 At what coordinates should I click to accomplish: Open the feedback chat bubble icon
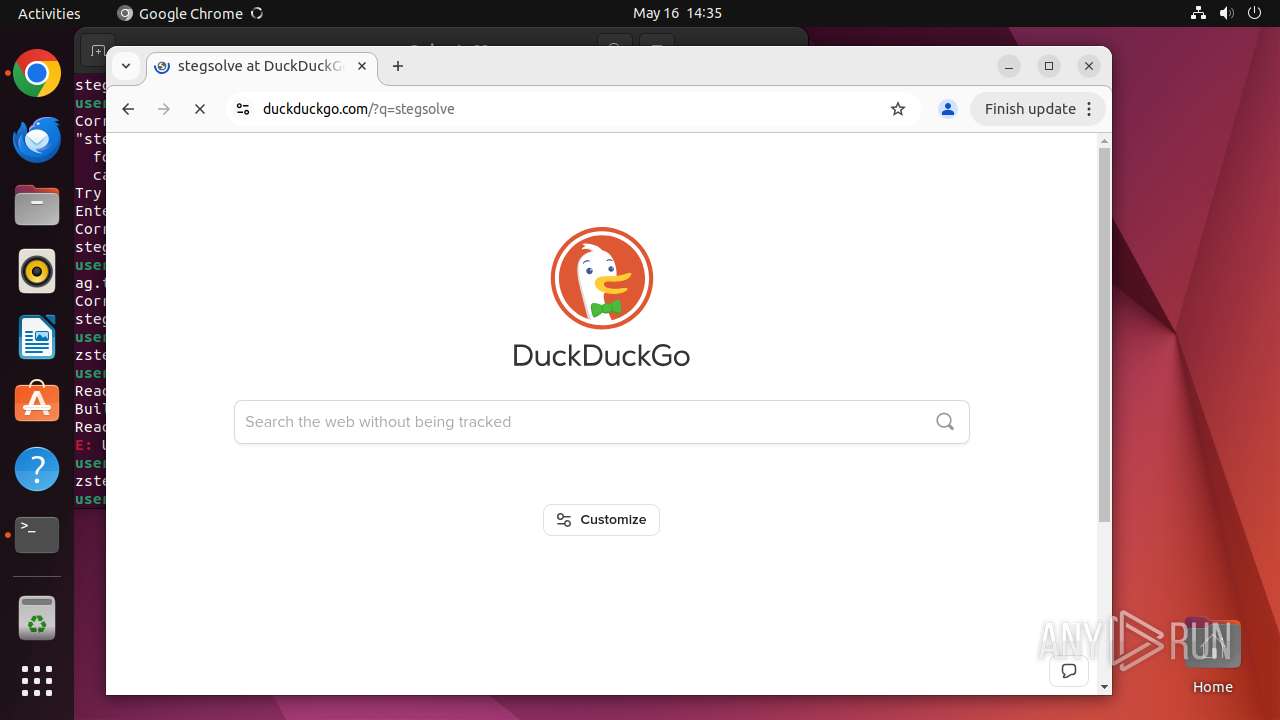click(1069, 671)
